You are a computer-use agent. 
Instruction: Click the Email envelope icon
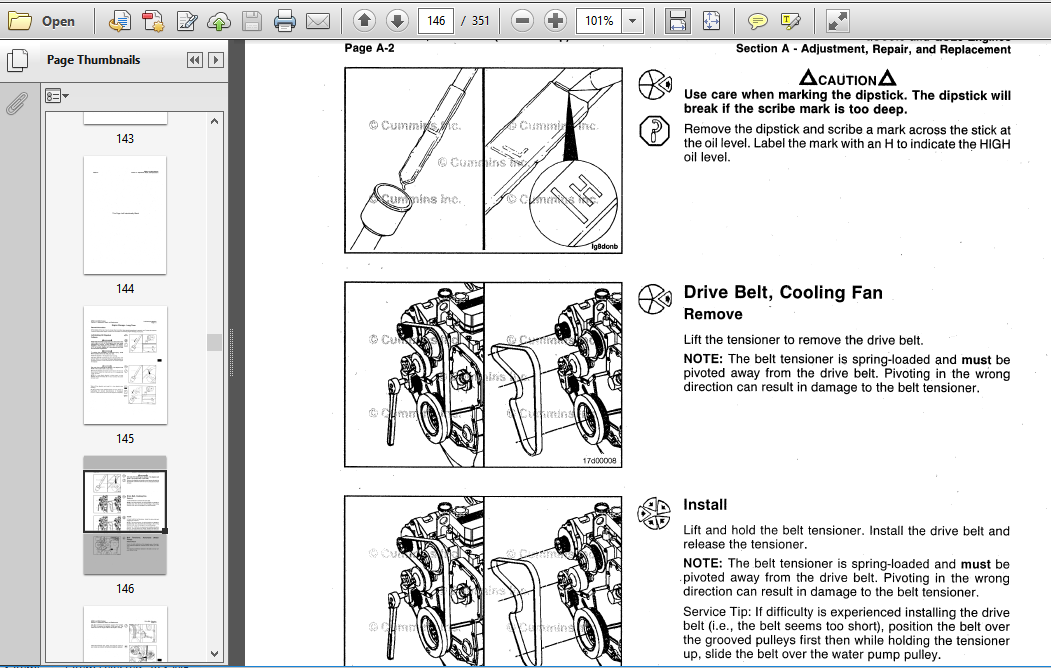(318, 21)
